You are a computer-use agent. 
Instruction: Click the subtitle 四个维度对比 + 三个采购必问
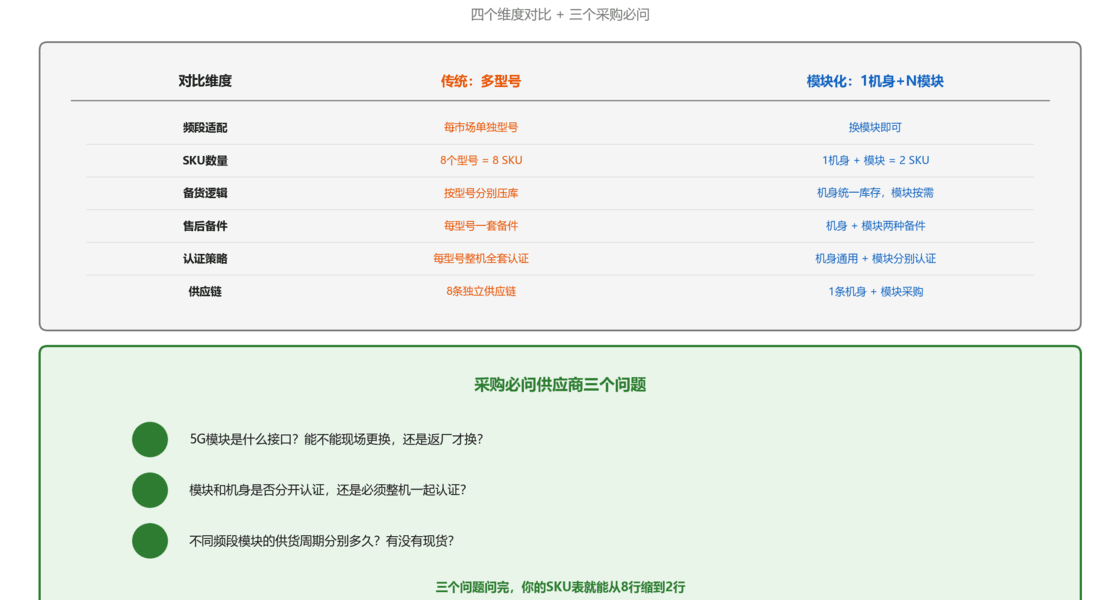tap(560, 14)
